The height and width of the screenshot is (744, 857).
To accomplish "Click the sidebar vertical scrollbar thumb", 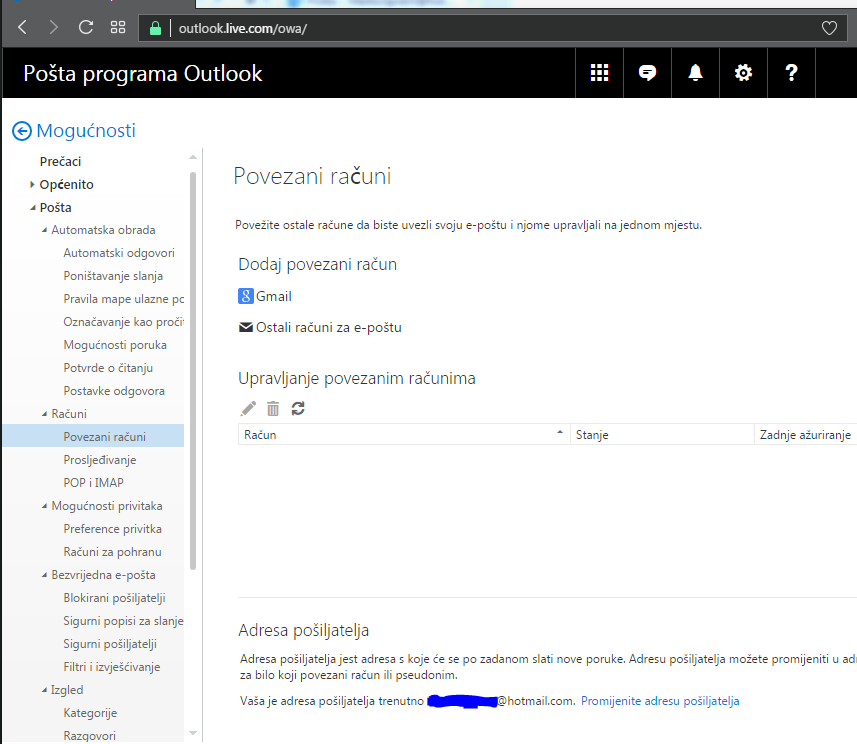I will point(192,371).
